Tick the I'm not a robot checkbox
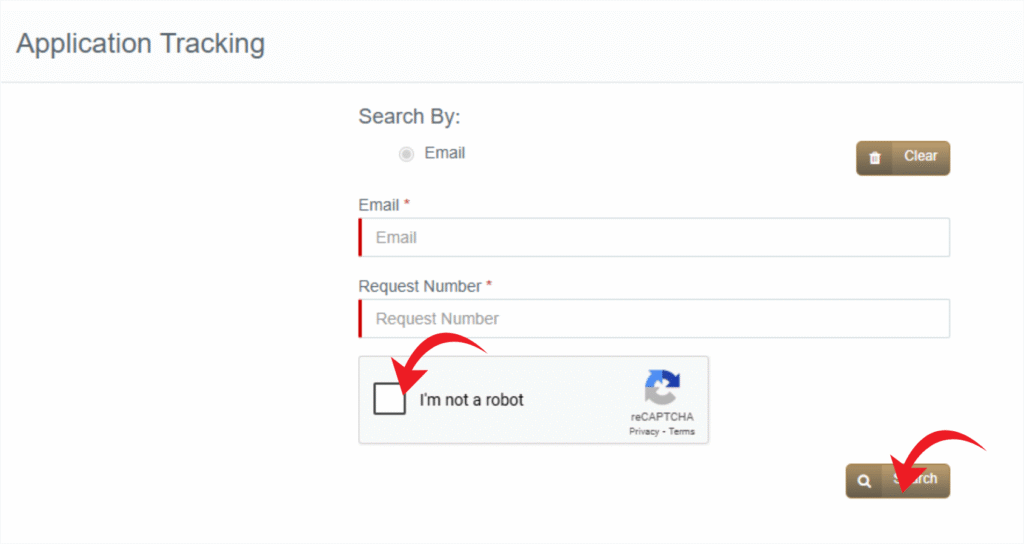This screenshot has width=1024, height=544. pyautogui.click(x=389, y=398)
